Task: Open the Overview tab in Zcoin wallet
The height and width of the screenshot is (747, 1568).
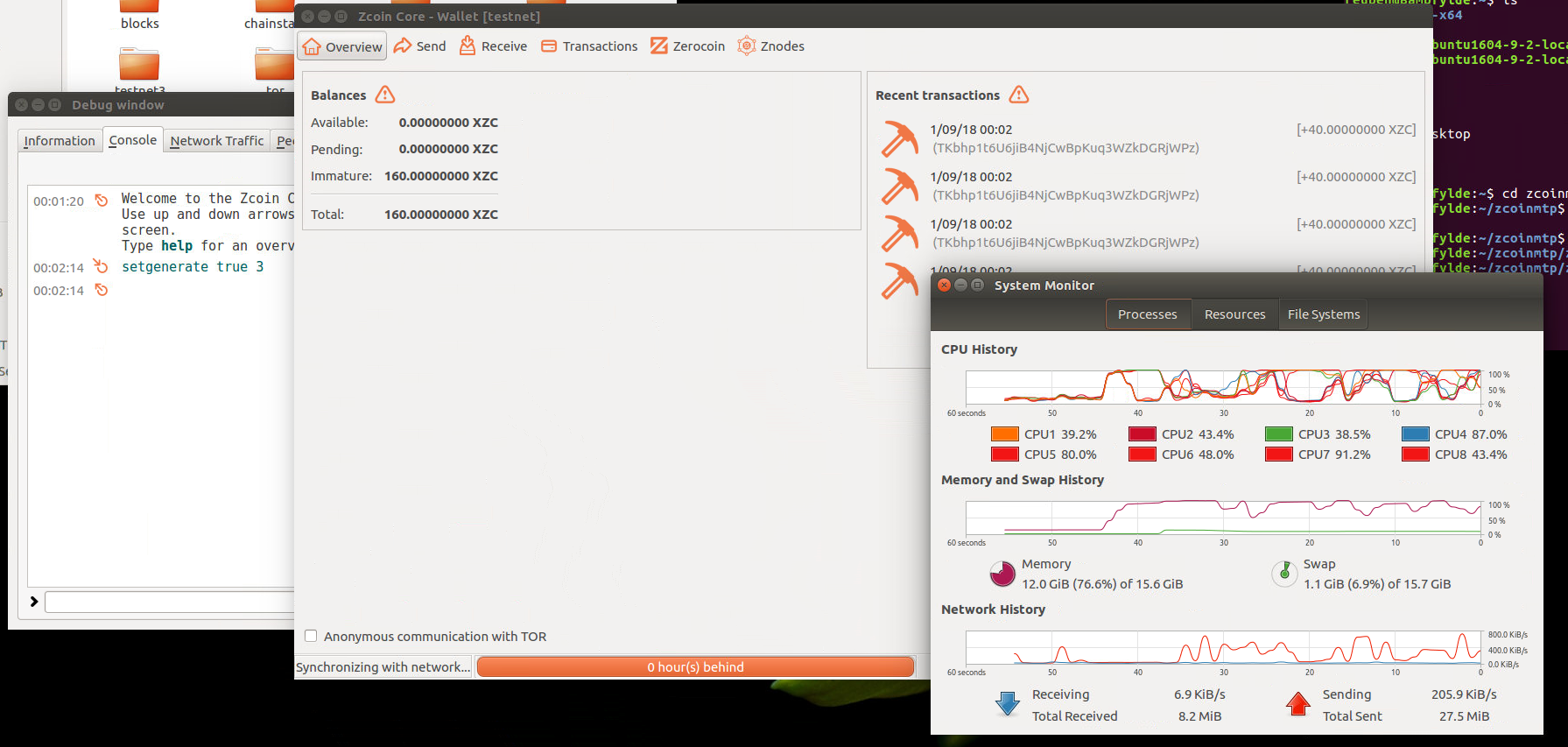Action: tap(342, 46)
